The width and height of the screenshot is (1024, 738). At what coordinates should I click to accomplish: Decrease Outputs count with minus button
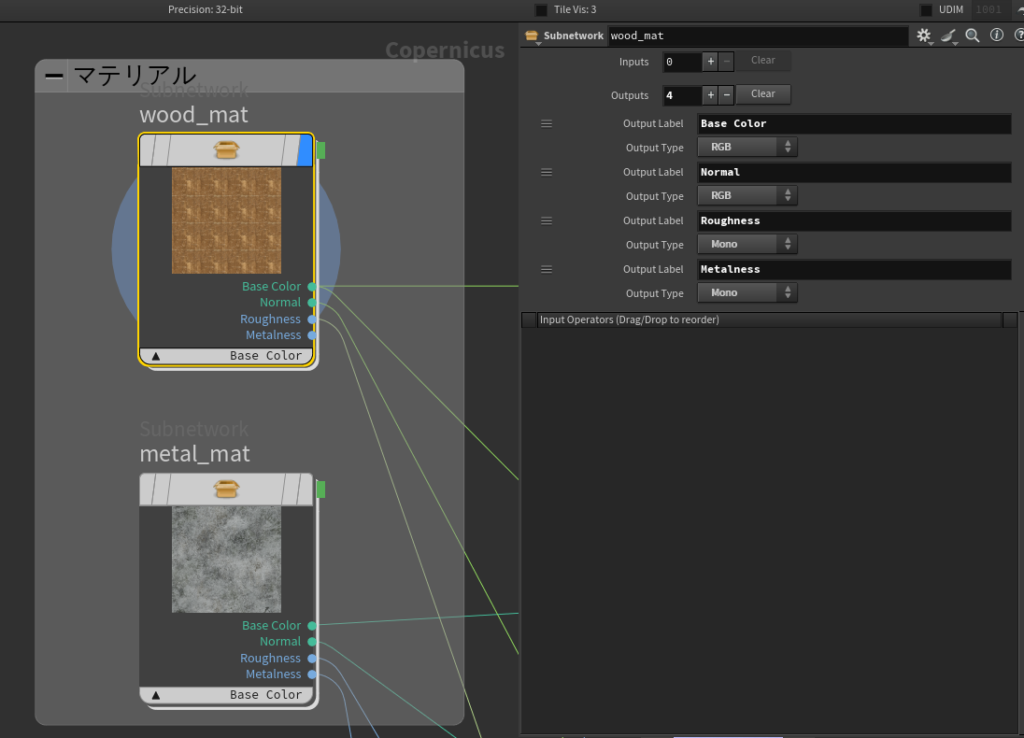point(726,95)
